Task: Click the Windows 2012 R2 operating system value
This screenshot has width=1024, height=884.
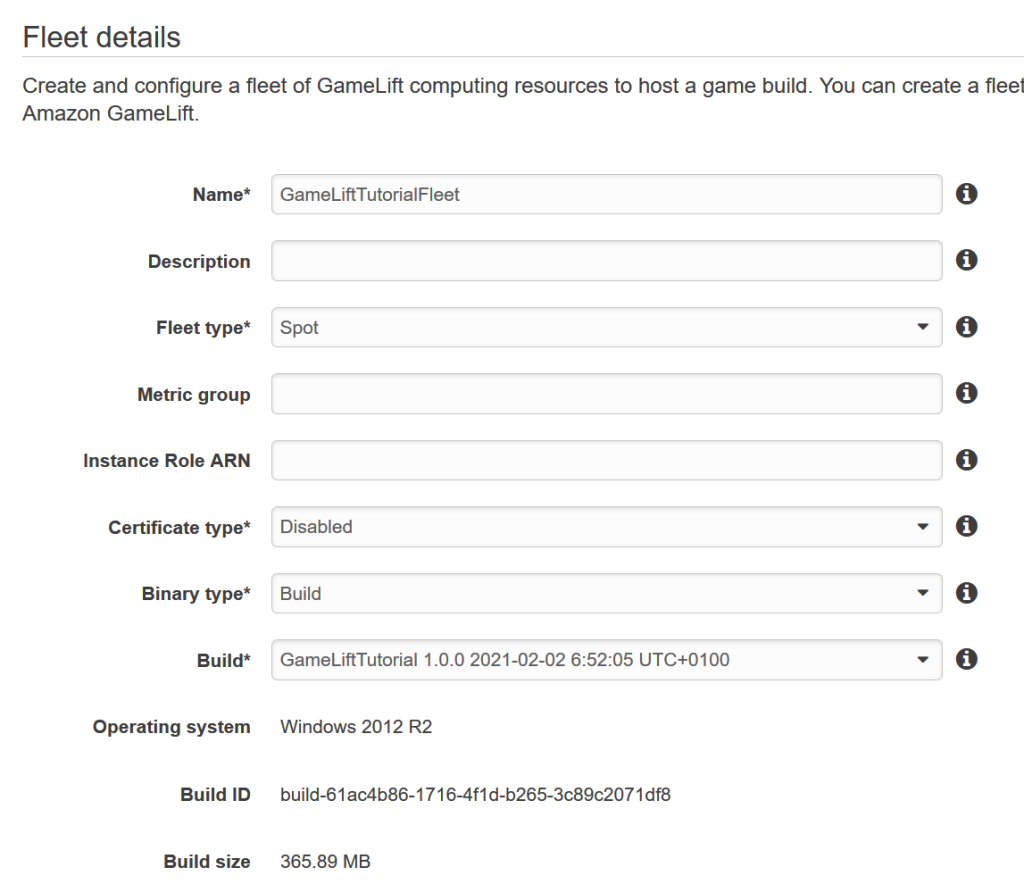Action: pyautogui.click(x=356, y=727)
